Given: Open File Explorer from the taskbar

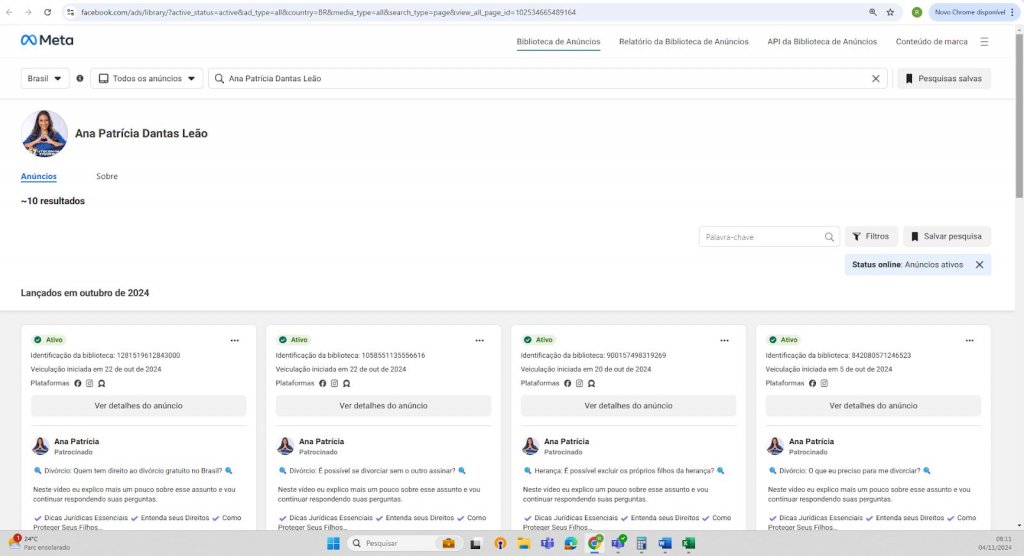Looking at the screenshot, I should click(x=523, y=543).
